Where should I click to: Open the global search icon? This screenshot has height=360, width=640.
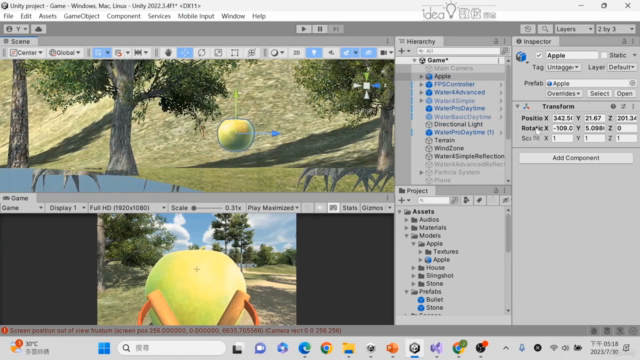[x=544, y=29]
